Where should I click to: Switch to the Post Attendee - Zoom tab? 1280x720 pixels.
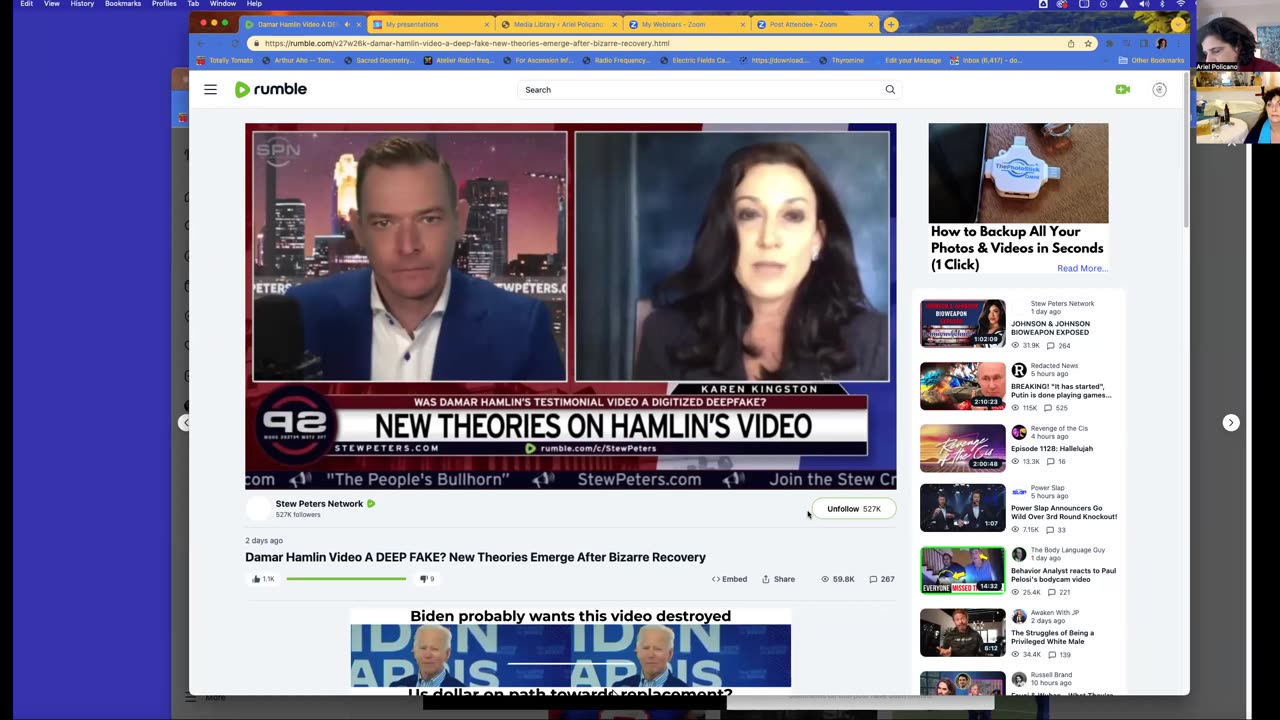click(x=814, y=24)
